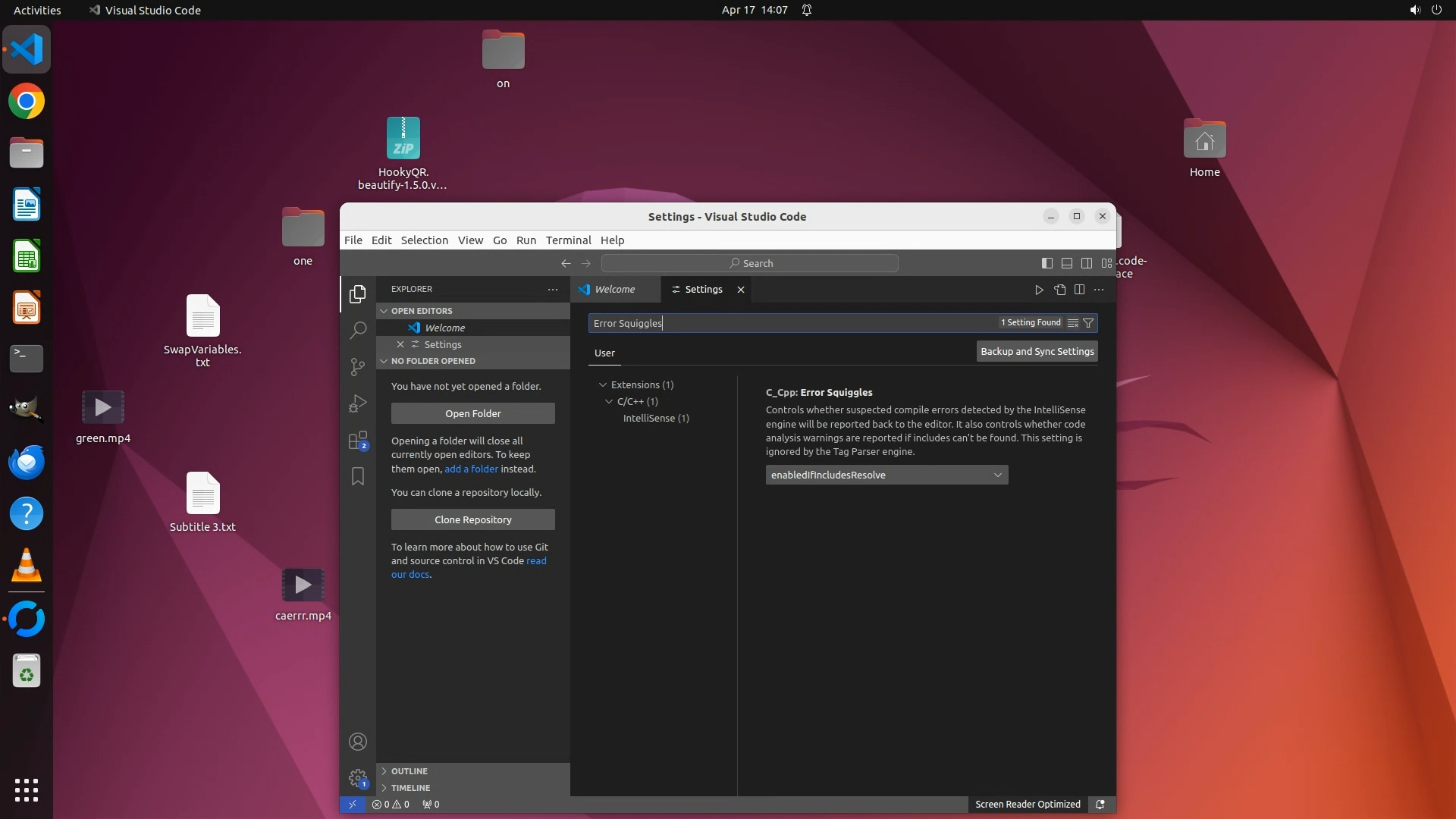Open the Terminal menu
The height and width of the screenshot is (819, 1456).
[568, 240]
